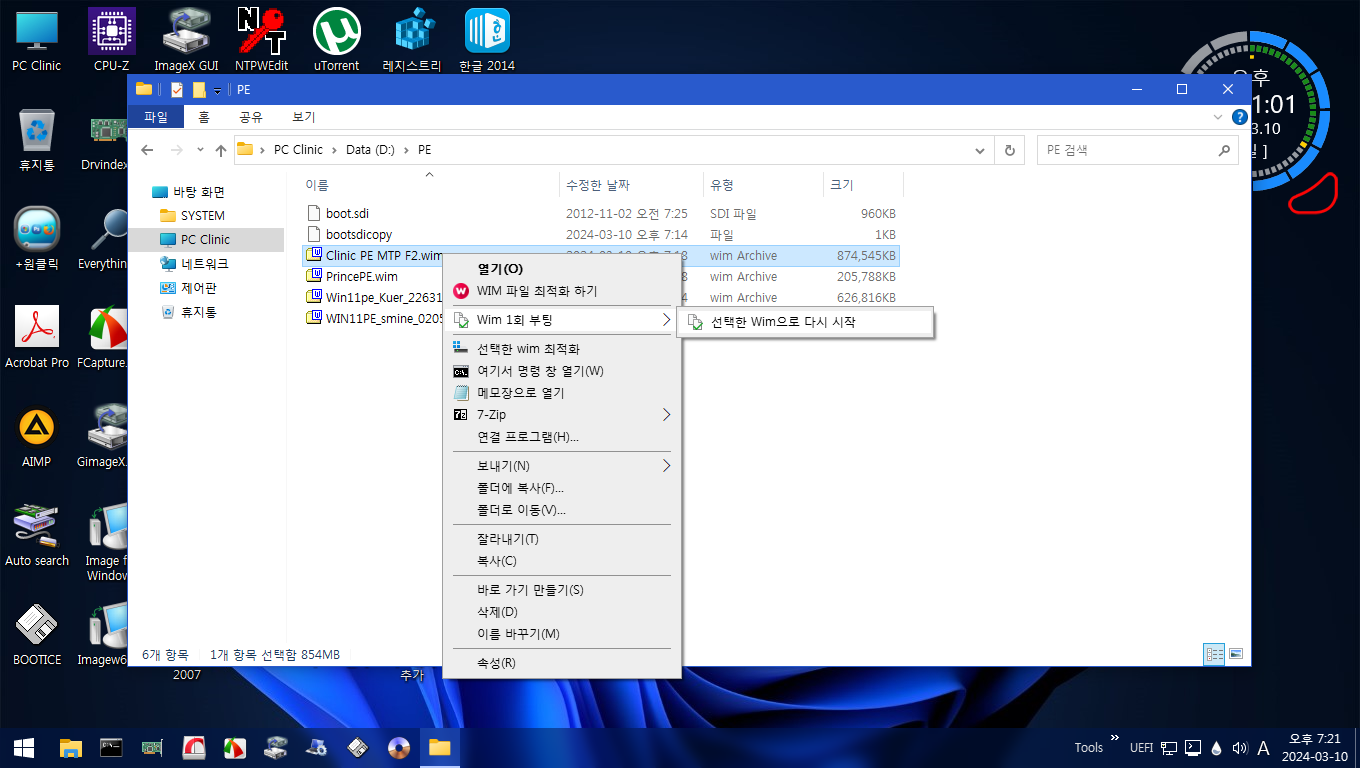Click the Explorer refresh button
The height and width of the screenshot is (768, 1360).
click(x=1010, y=150)
